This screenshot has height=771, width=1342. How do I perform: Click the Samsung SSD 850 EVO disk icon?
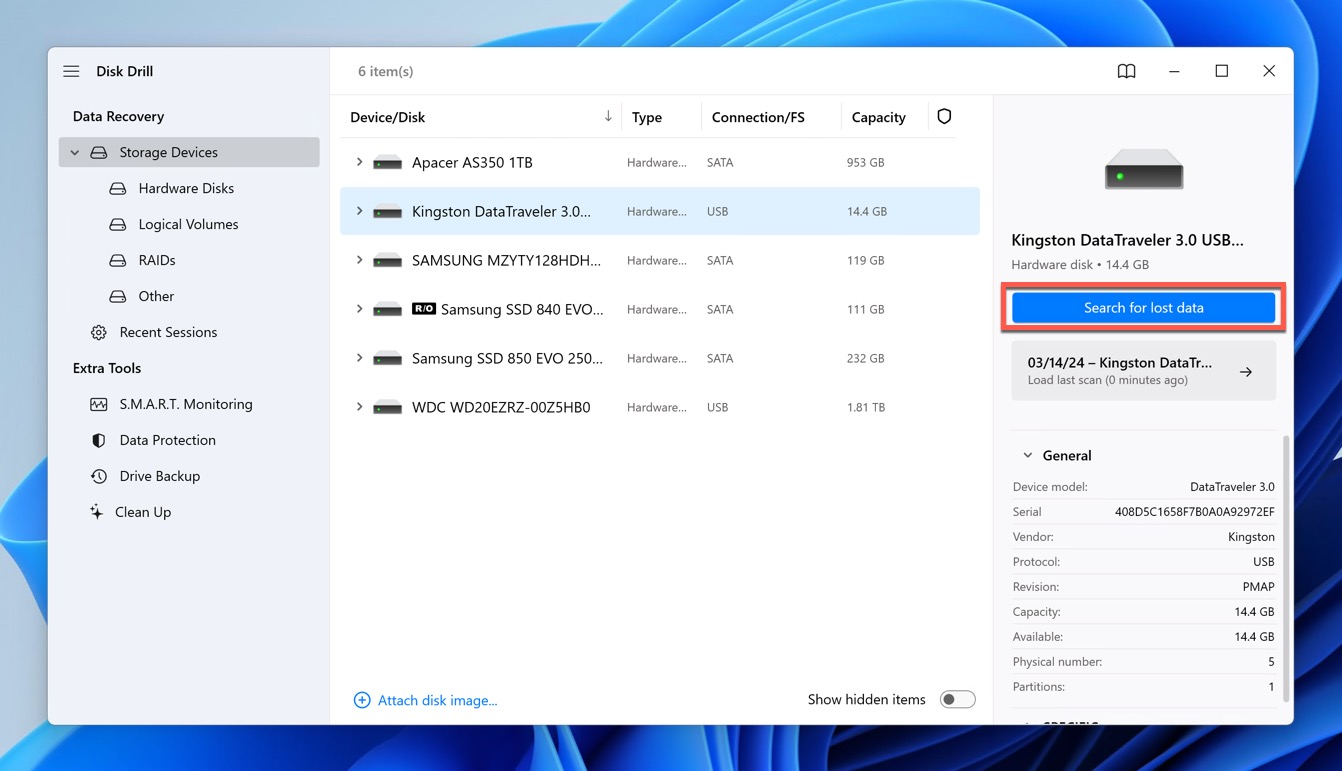[x=387, y=358]
